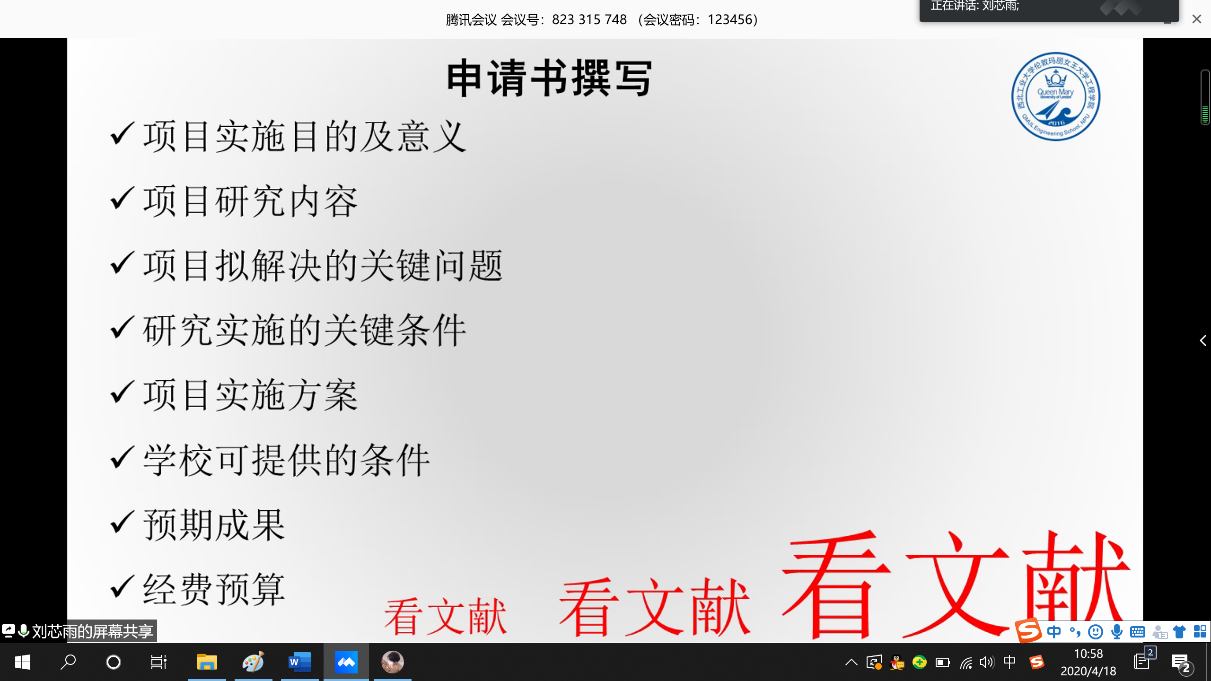
Task: Launch the Paint app in taskbar
Action: (253, 662)
